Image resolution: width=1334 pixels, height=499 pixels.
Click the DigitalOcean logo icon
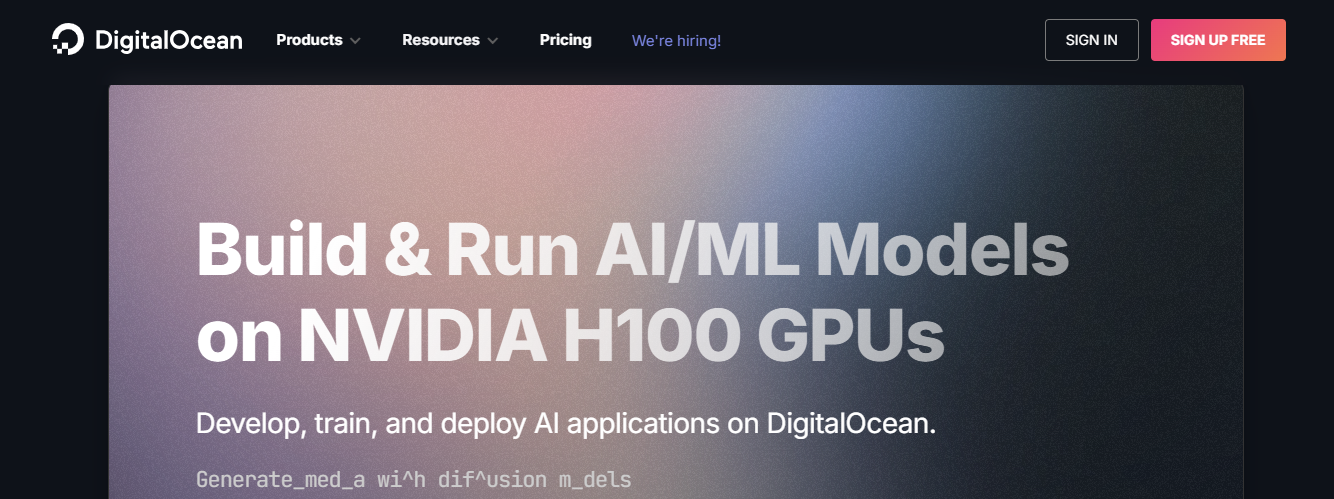coord(68,40)
